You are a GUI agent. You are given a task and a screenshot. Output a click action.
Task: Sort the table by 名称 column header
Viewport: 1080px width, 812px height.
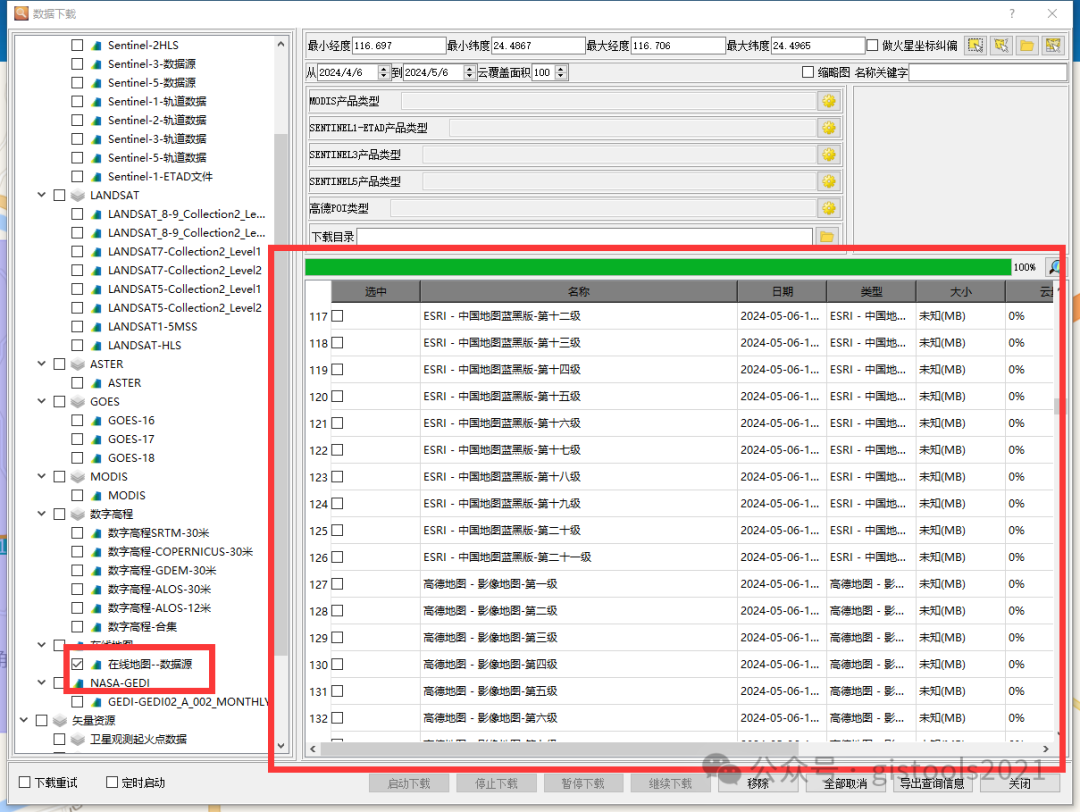coord(579,292)
